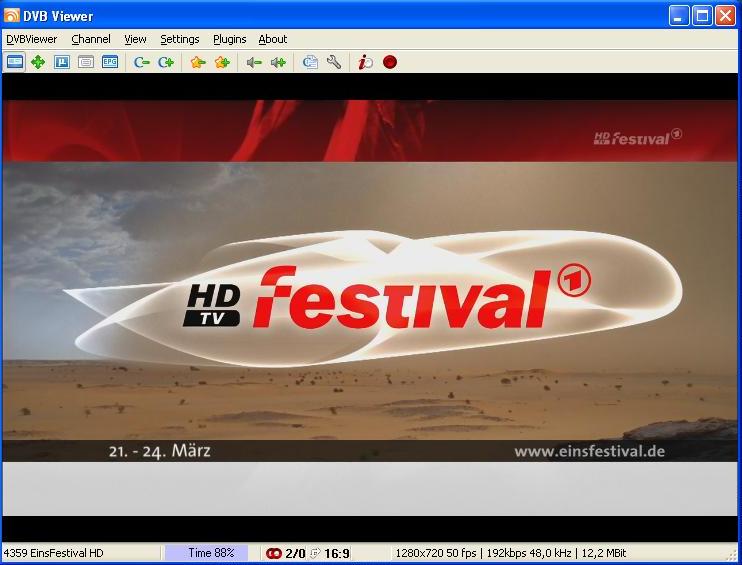The height and width of the screenshot is (565, 742).
Task: Click the '12,2 MBit' status text
Action: click(x=604, y=553)
